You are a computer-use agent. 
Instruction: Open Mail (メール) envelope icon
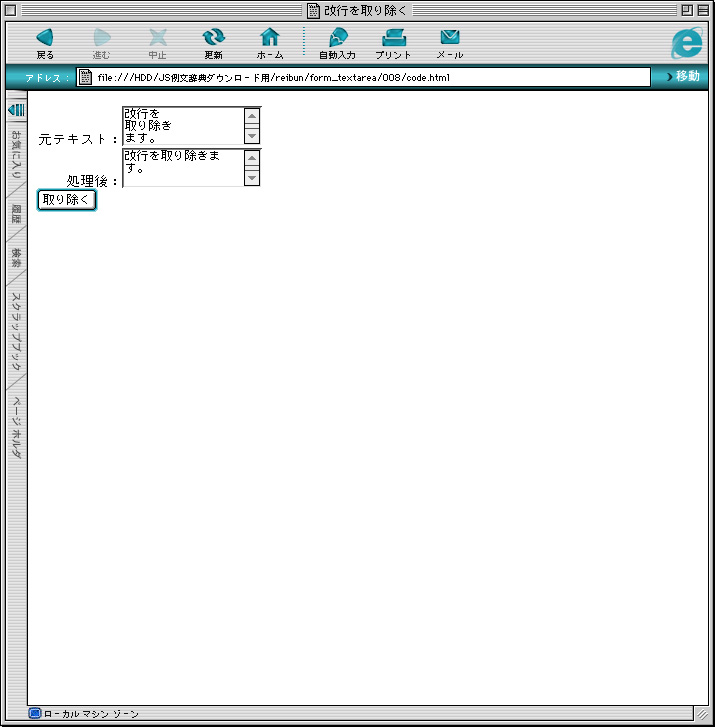[x=450, y=37]
